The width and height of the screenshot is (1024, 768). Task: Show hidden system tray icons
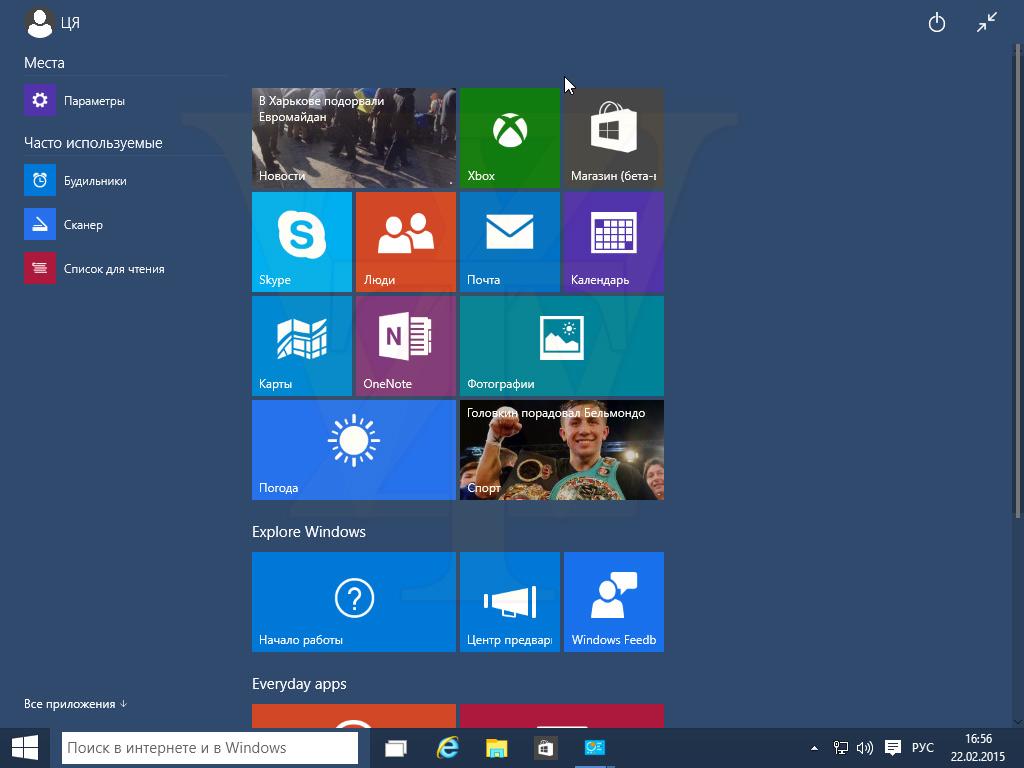tap(814, 748)
